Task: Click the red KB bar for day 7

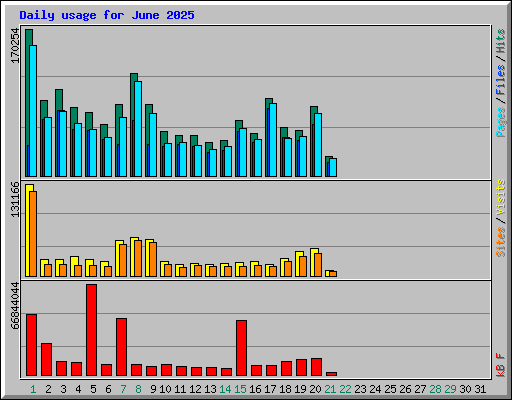Action: 122,347
